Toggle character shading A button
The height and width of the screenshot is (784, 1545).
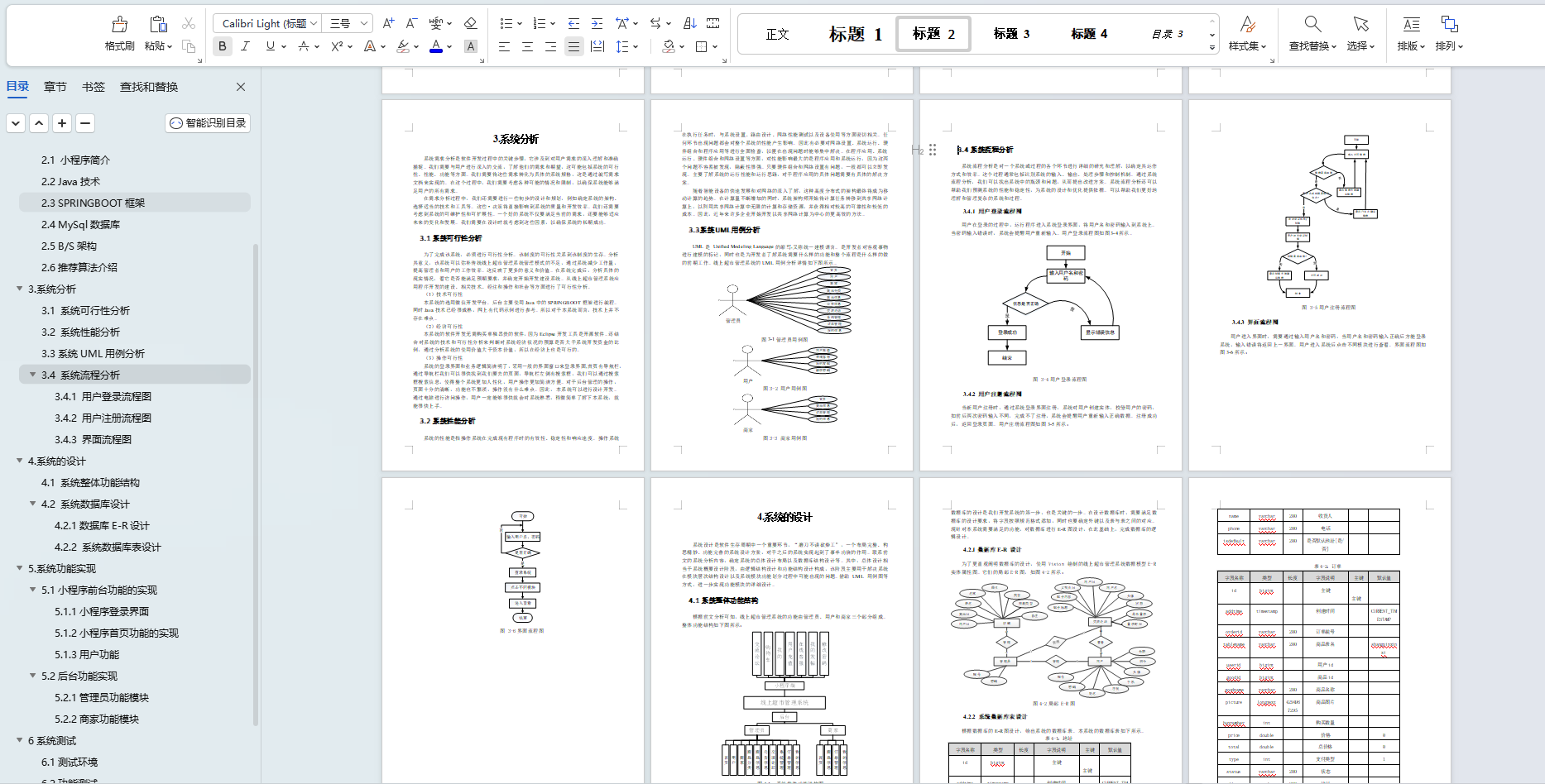(470, 46)
